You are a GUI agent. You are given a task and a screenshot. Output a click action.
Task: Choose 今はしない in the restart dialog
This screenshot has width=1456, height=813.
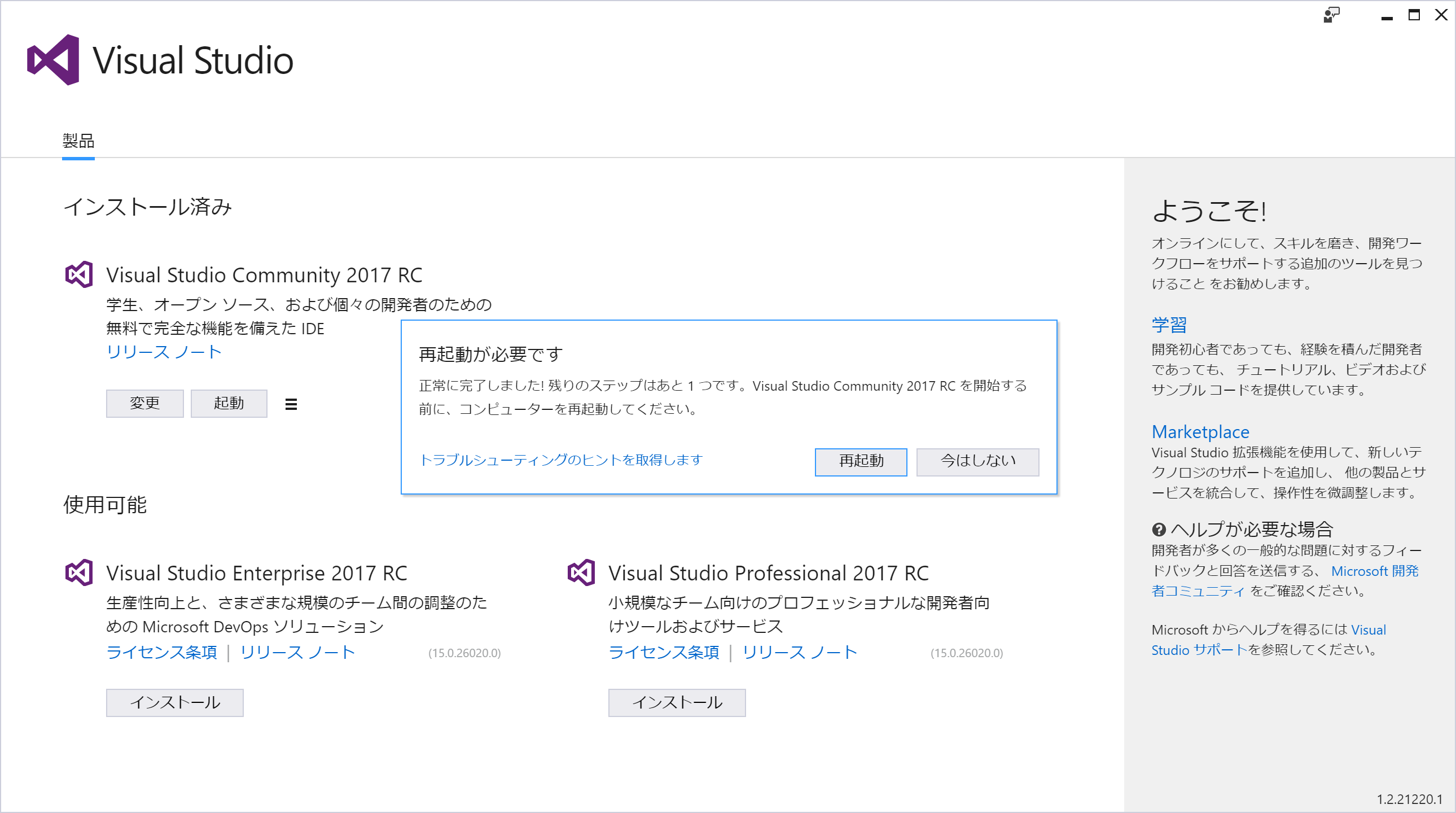pos(977,461)
